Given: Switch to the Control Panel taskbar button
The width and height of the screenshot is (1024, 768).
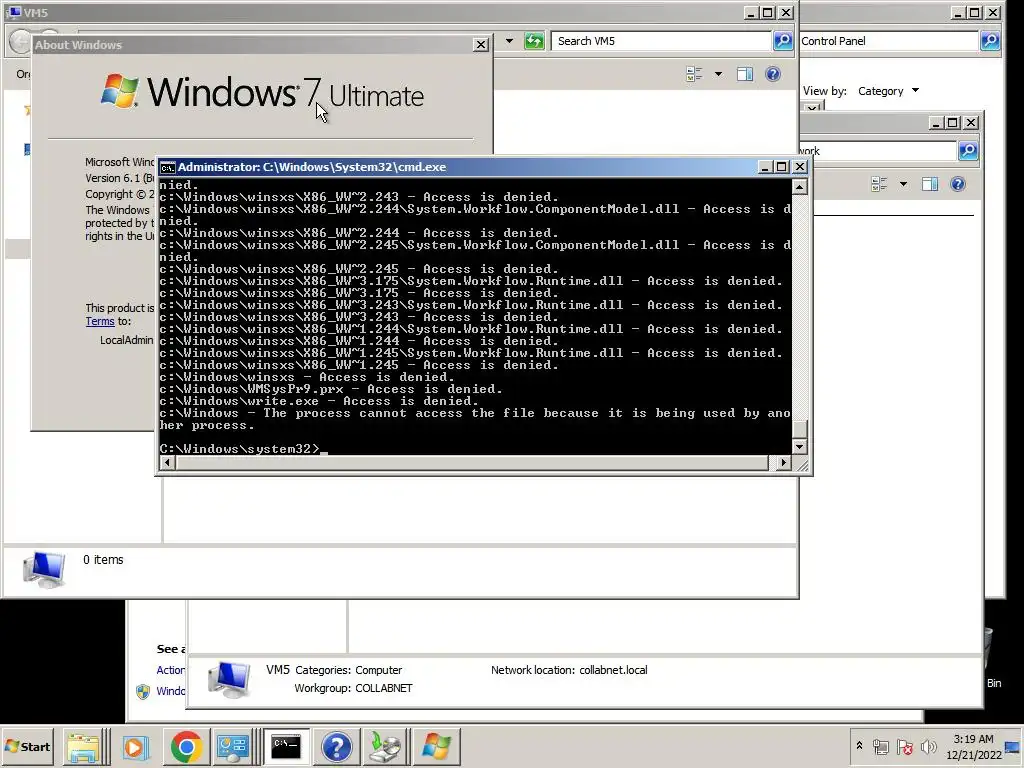Looking at the screenshot, I should pos(232,746).
